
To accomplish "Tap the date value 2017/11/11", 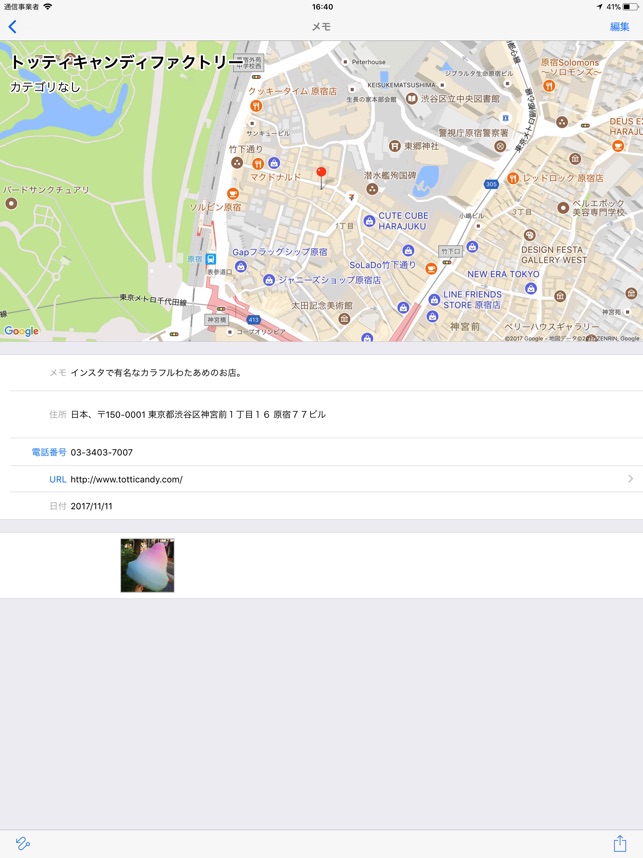I will point(91,506).
